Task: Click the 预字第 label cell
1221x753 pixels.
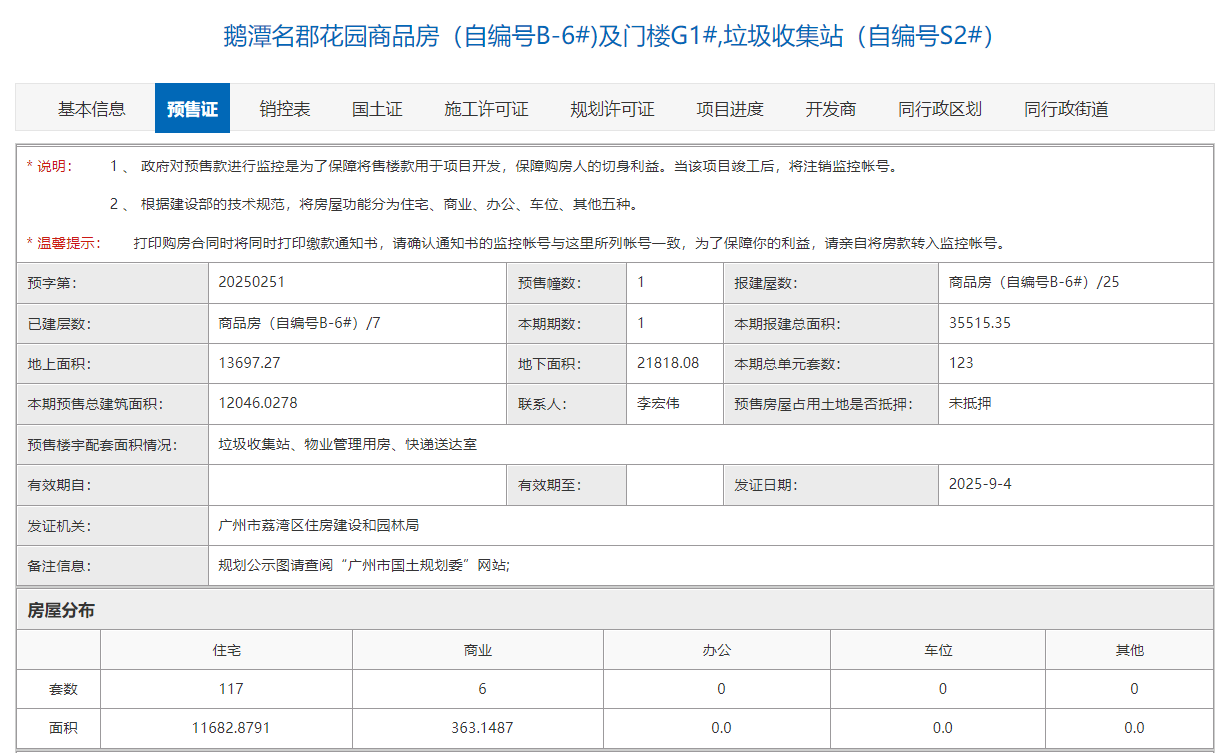Action: click(112, 283)
